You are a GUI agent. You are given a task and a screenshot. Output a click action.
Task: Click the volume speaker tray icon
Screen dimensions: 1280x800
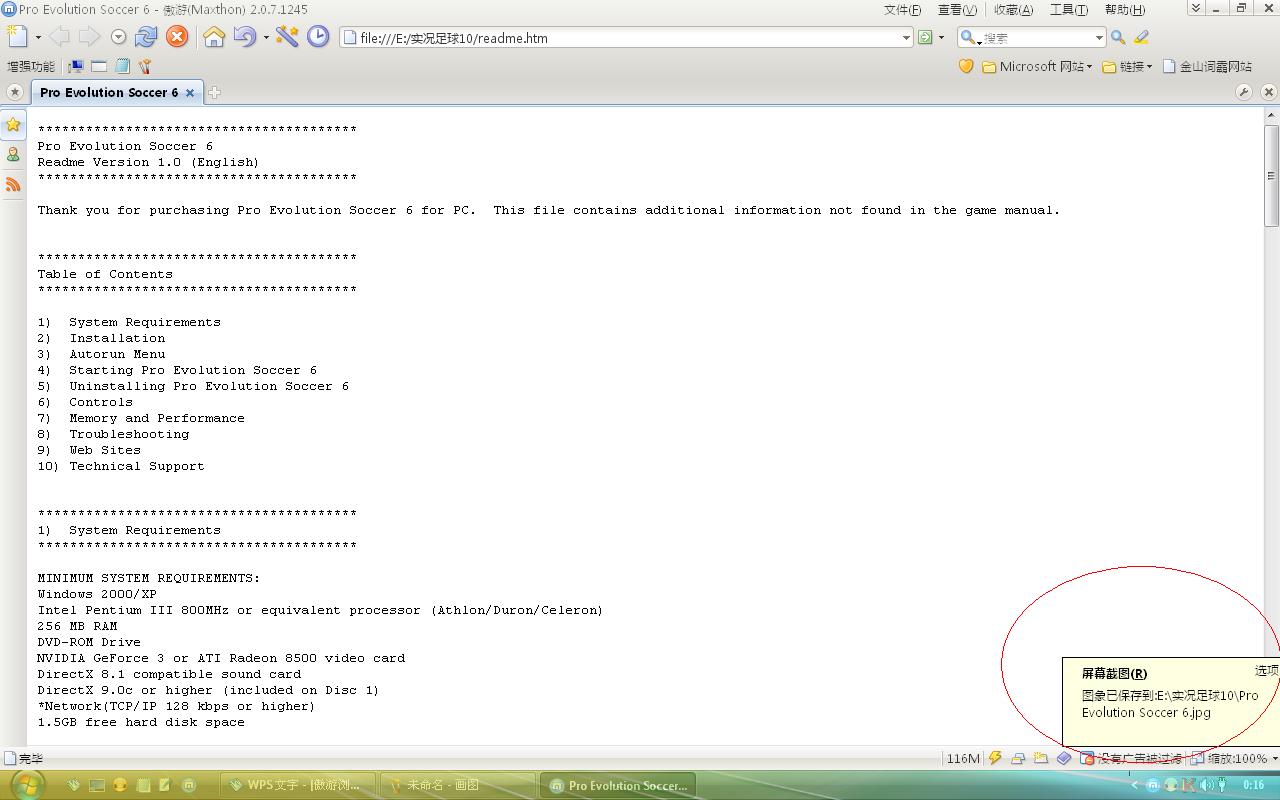click(1205, 785)
